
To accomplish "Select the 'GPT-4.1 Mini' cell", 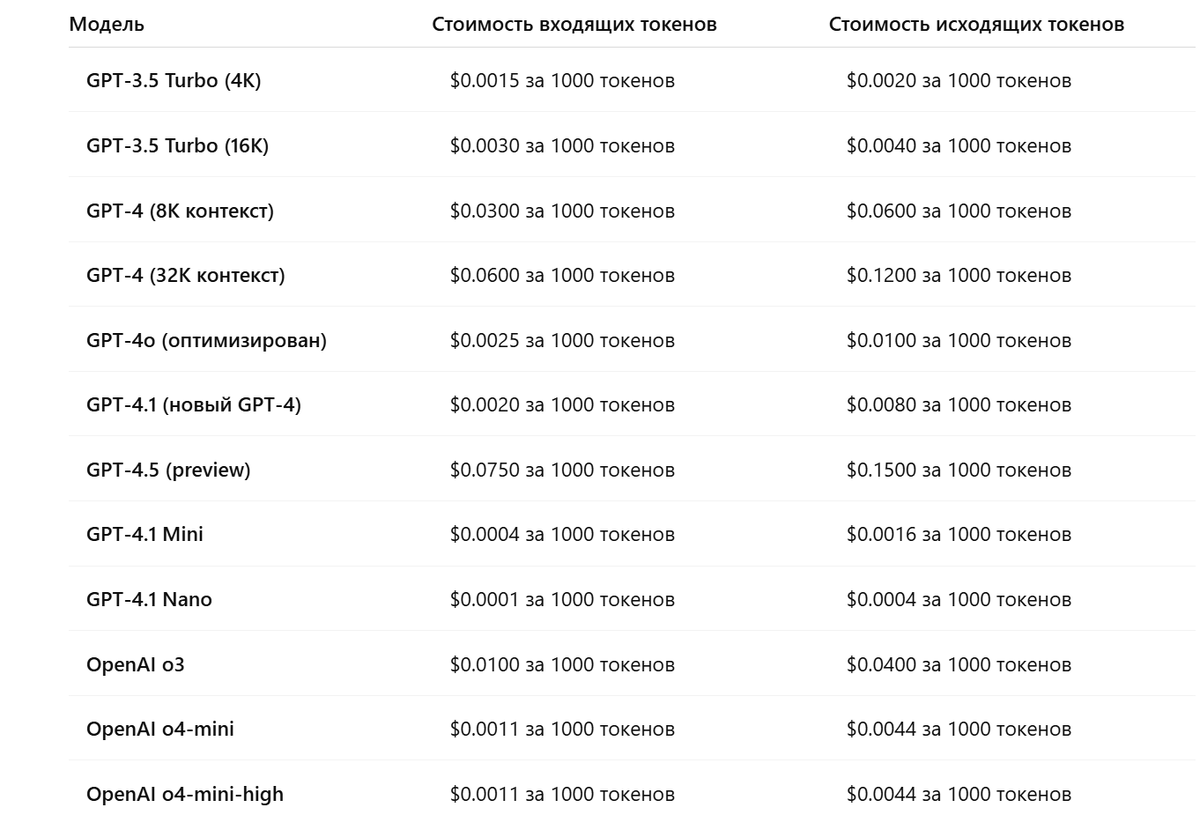I will (x=145, y=535).
